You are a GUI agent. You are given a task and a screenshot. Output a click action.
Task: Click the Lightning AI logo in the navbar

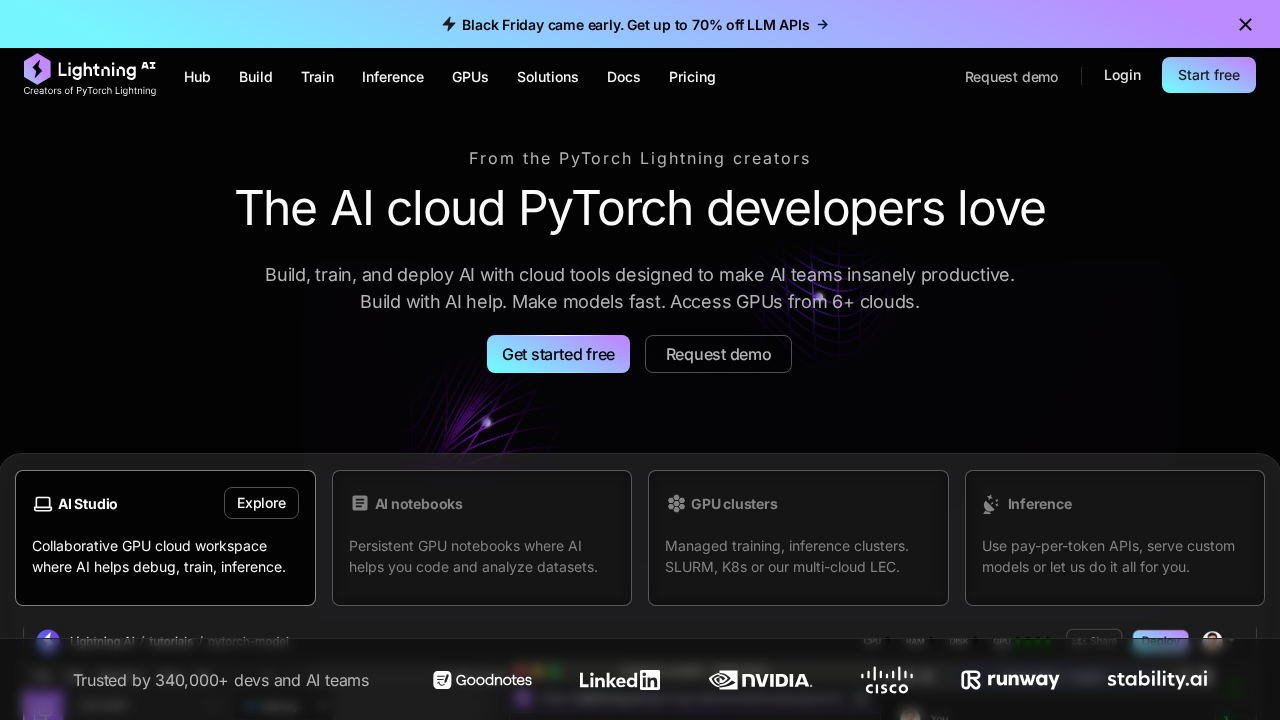(90, 70)
